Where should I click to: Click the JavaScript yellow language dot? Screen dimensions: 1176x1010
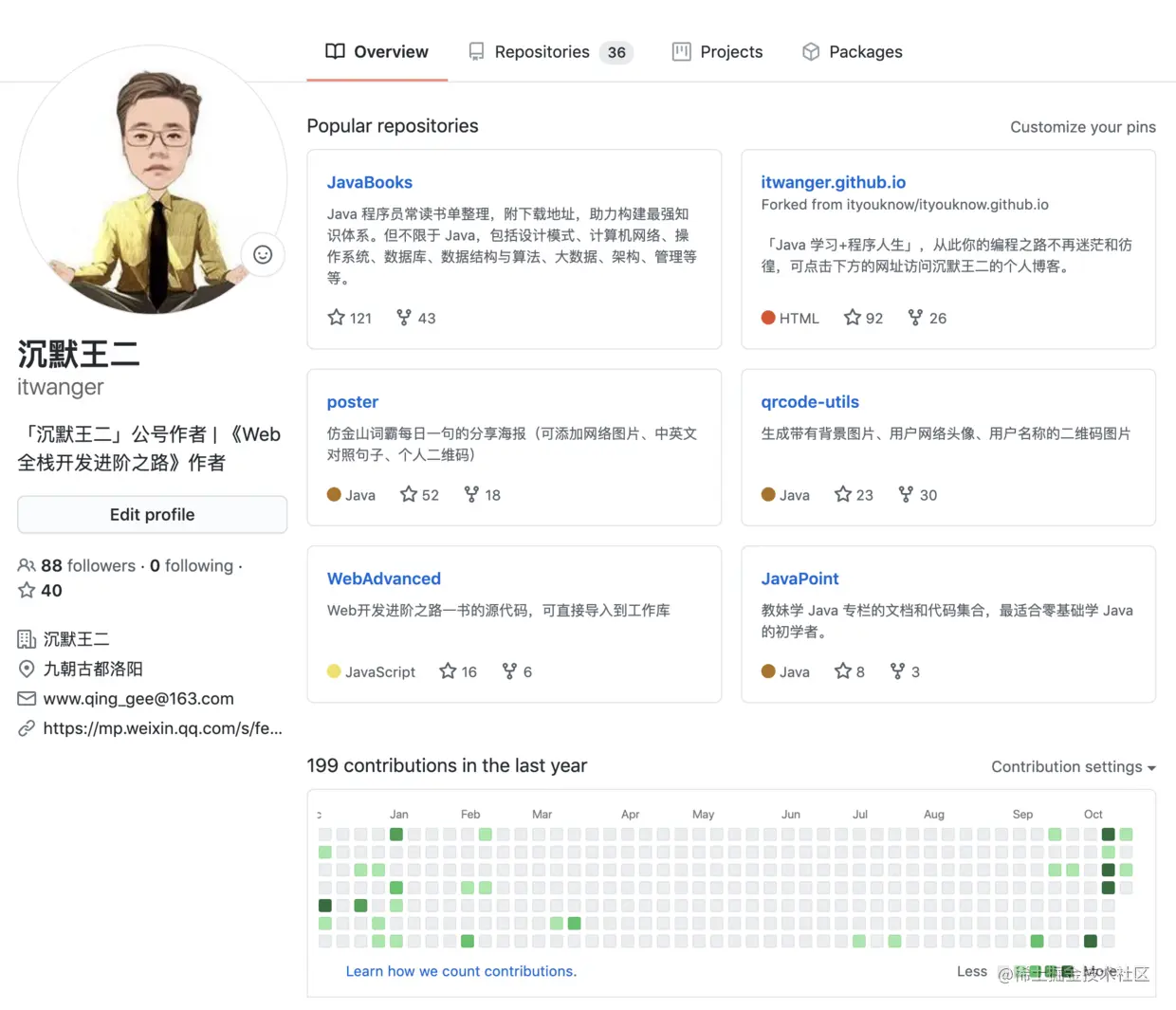tap(334, 671)
